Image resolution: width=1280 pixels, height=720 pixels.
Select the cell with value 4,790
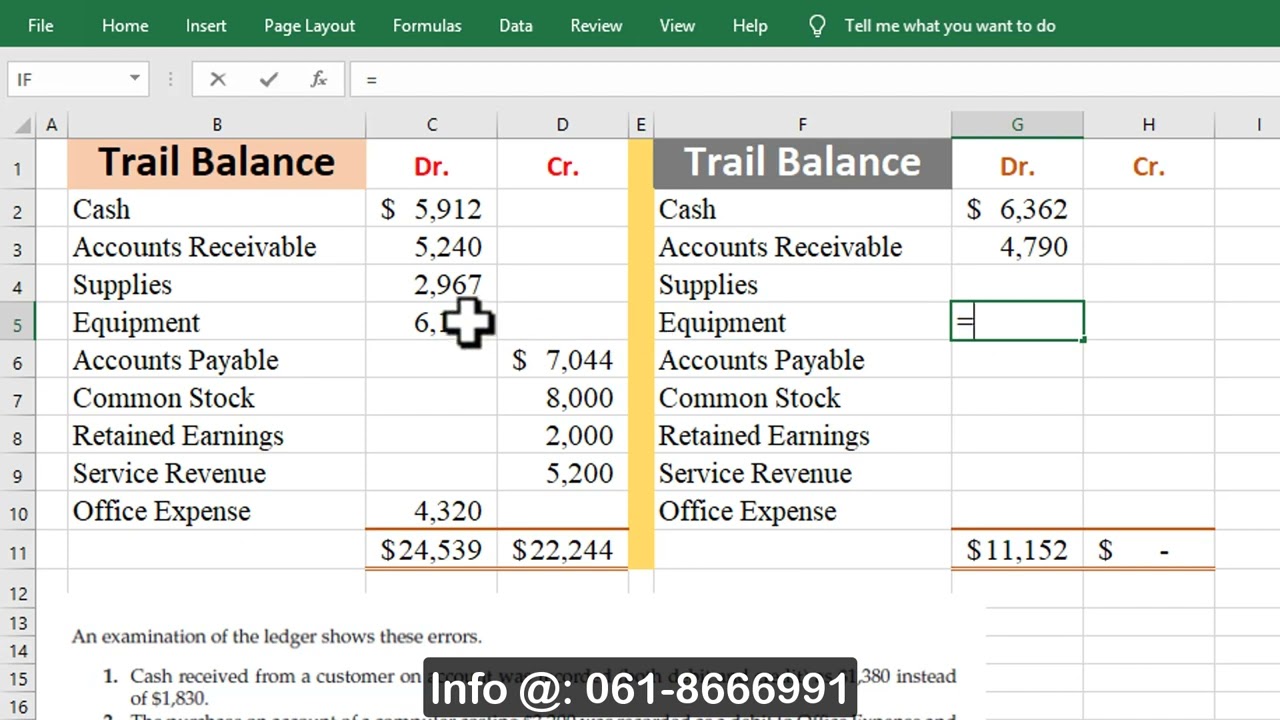pyautogui.click(x=1017, y=247)
